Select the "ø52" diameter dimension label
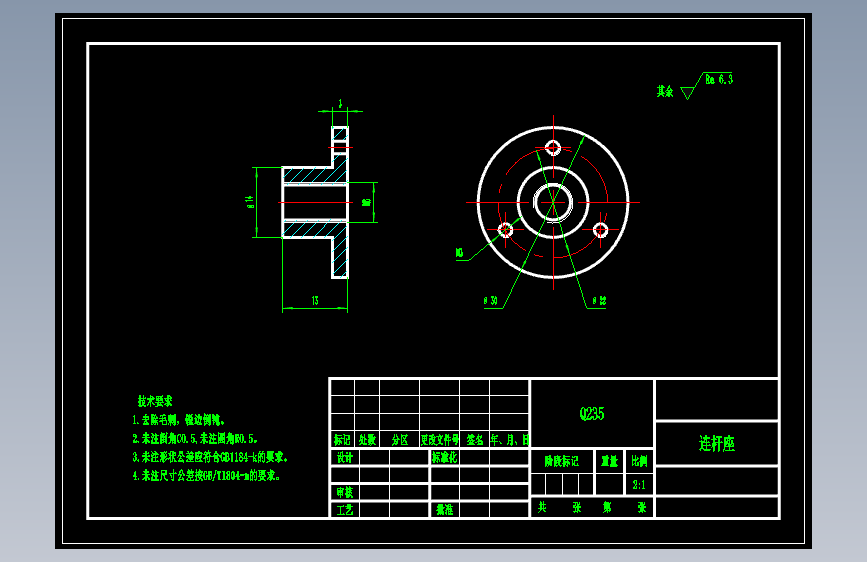The width and height of the screenshot is (867, 562). pyautogui.click(x=599, y=301)
